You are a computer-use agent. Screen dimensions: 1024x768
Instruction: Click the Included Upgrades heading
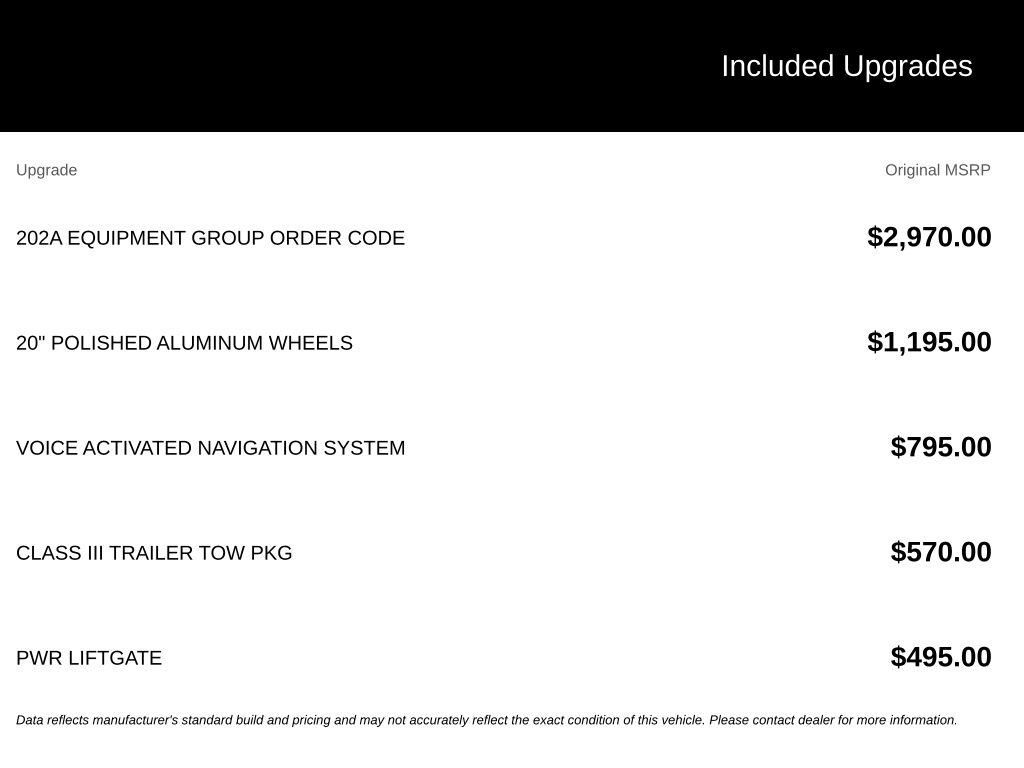pyautogui.click(x=846, y=67)
